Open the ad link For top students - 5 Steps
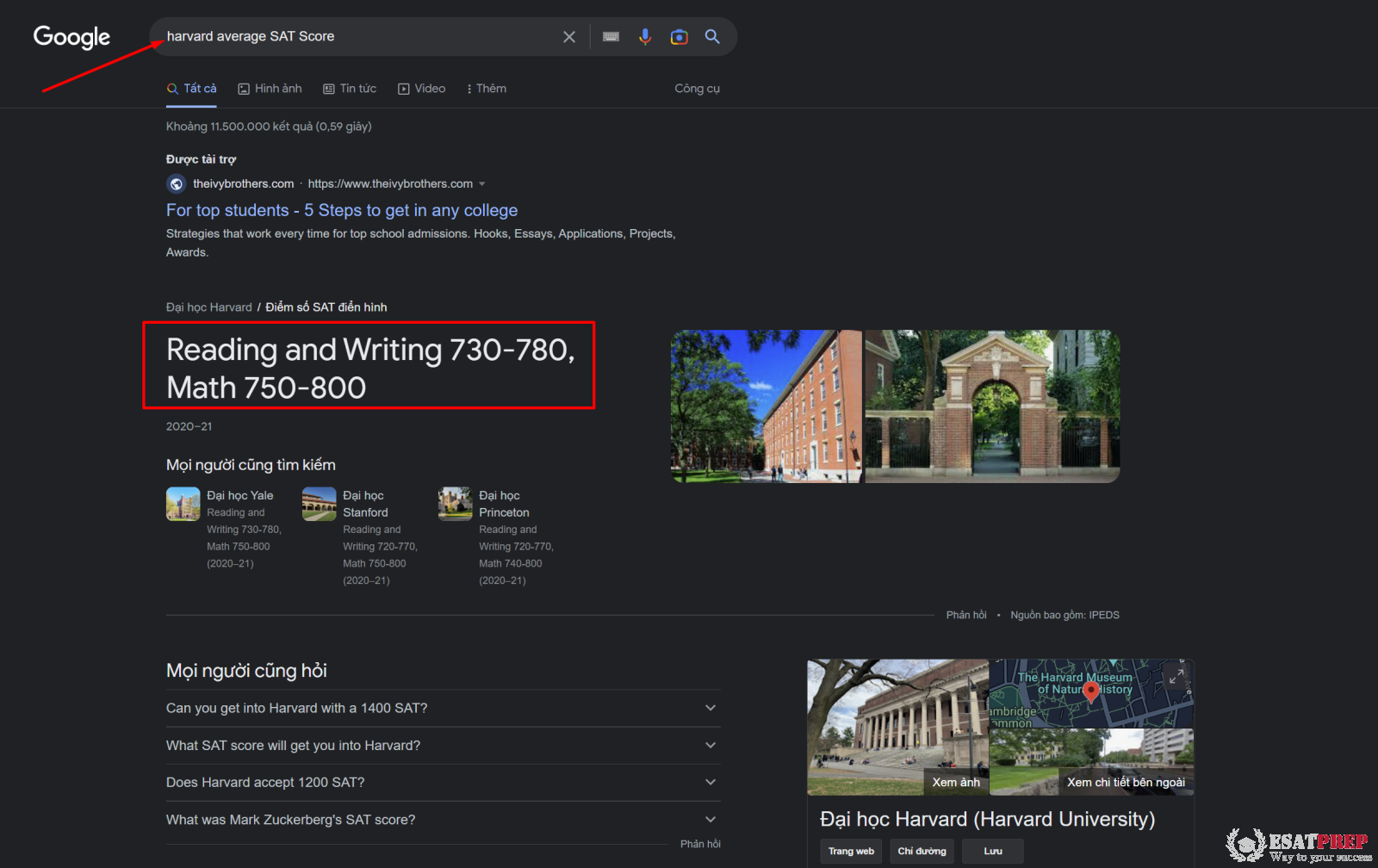The height and width of the screenshot is (868, 1378). click(x=342, y=210)
